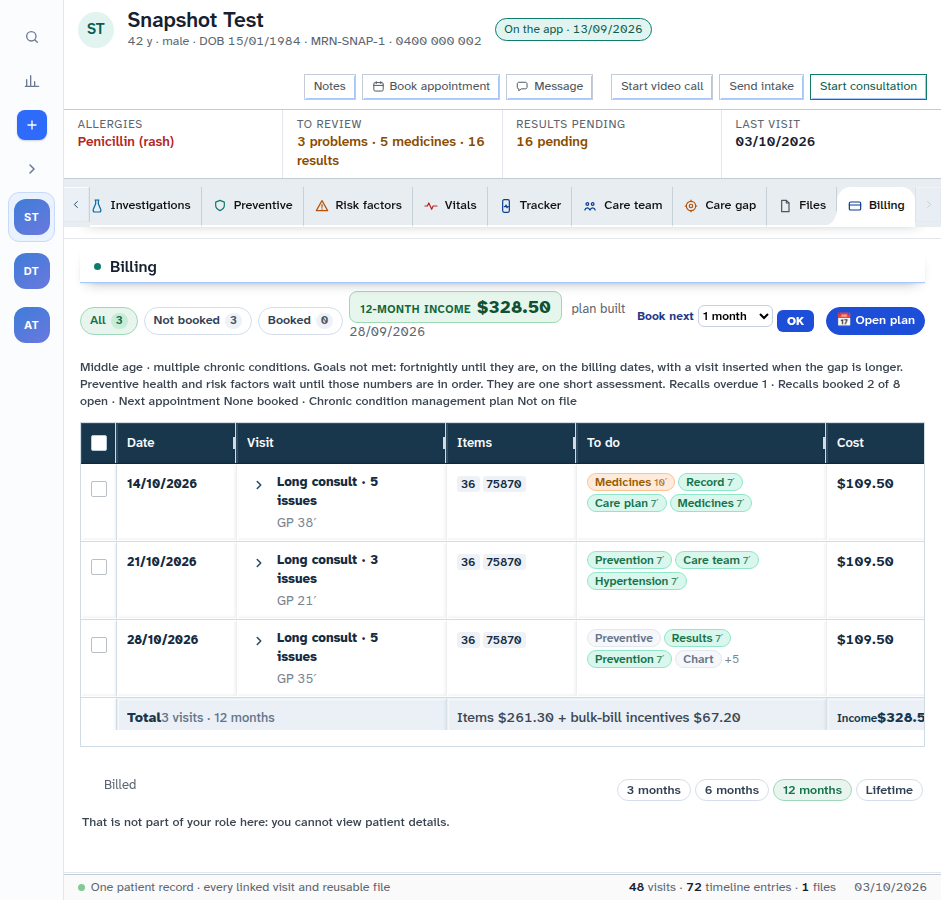The height and width of the screenshot is (900, 941).
Task: Click the ST avatar beside Snapshot Test
Action: coord(96,29)
